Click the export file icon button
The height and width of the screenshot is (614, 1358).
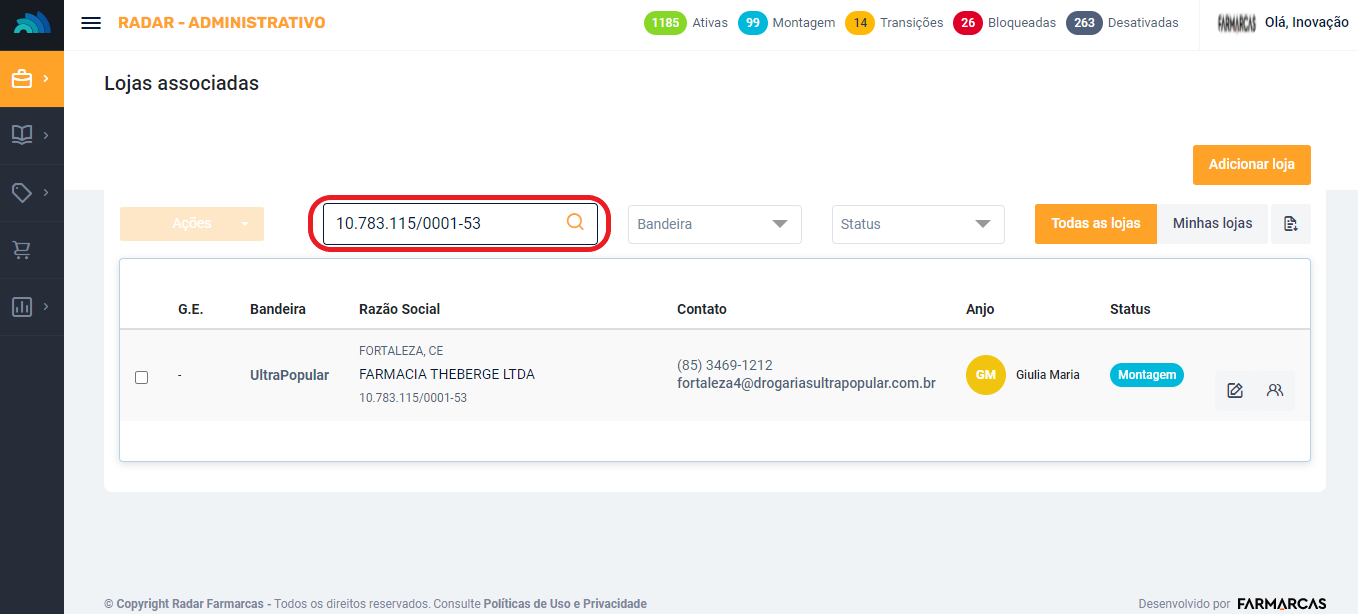(1290, 224)
